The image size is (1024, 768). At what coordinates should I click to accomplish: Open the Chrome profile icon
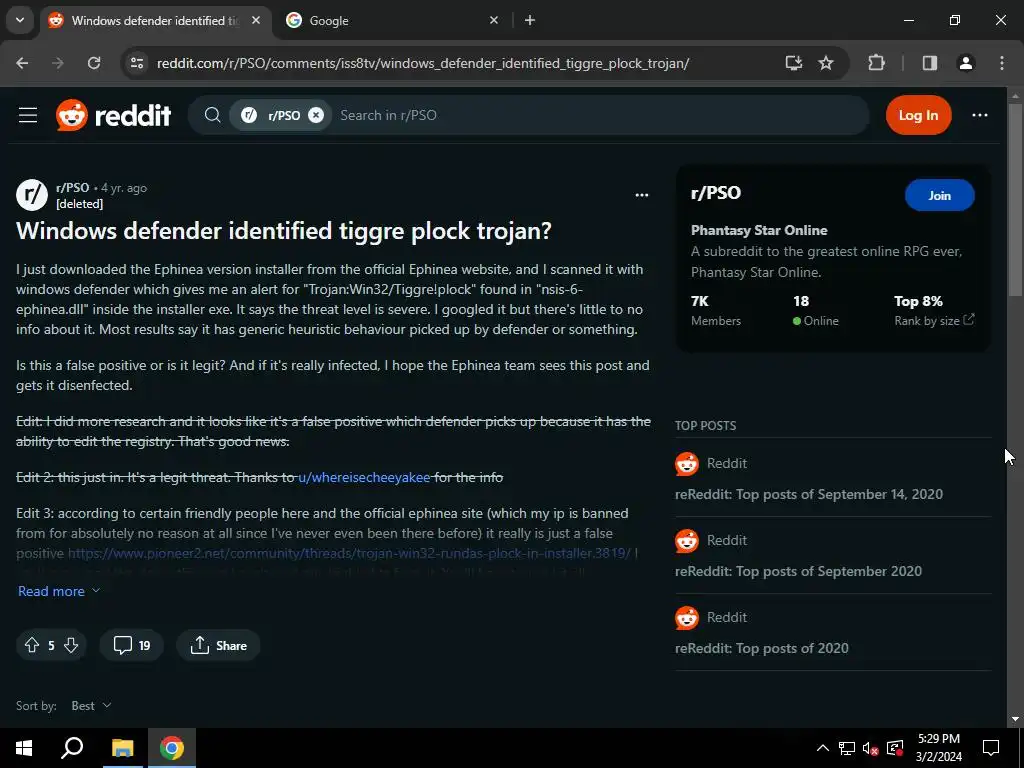(966, 63)
